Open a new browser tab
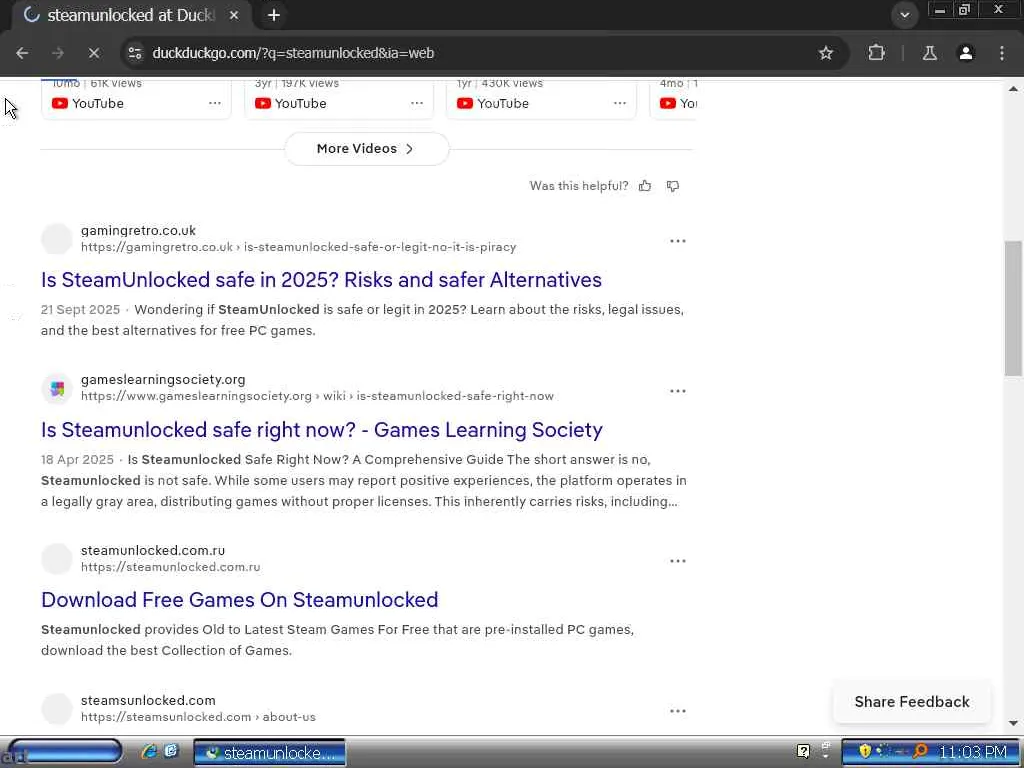 274,15
